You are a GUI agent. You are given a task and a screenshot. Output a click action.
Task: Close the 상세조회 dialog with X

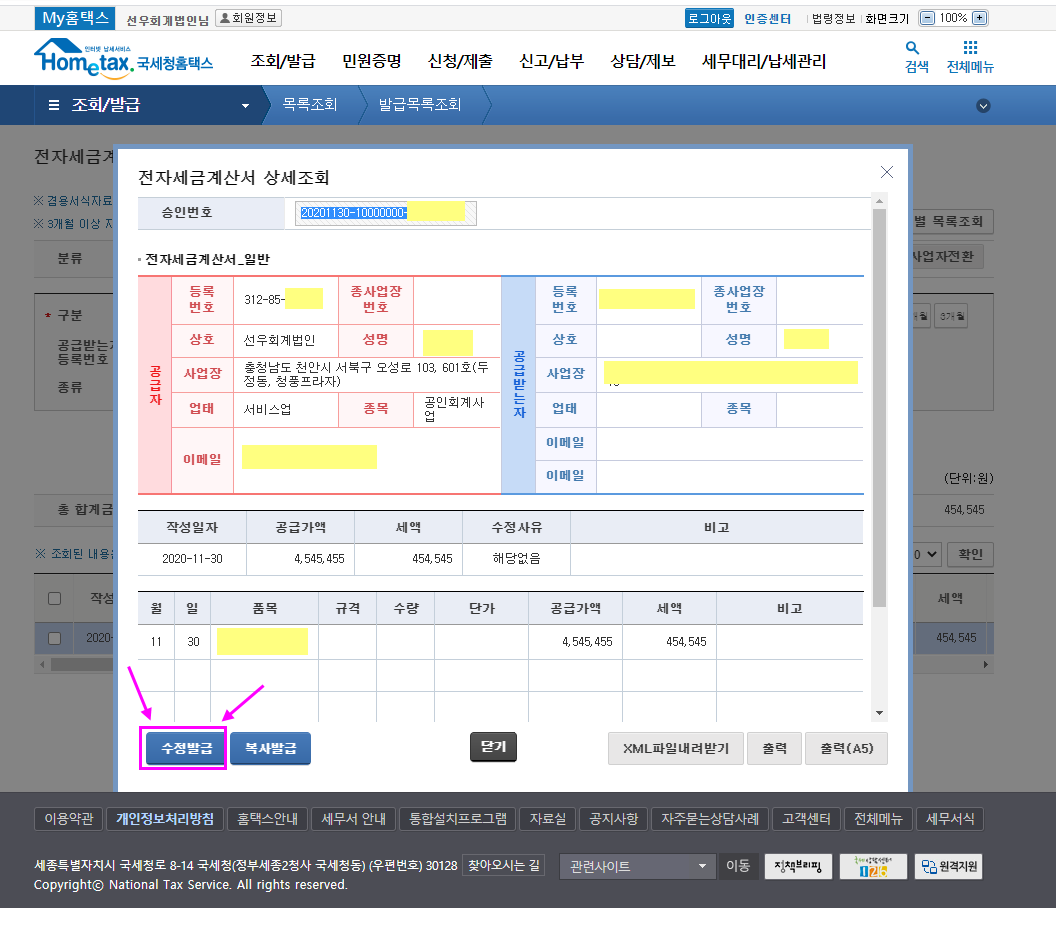pos(887,172)
